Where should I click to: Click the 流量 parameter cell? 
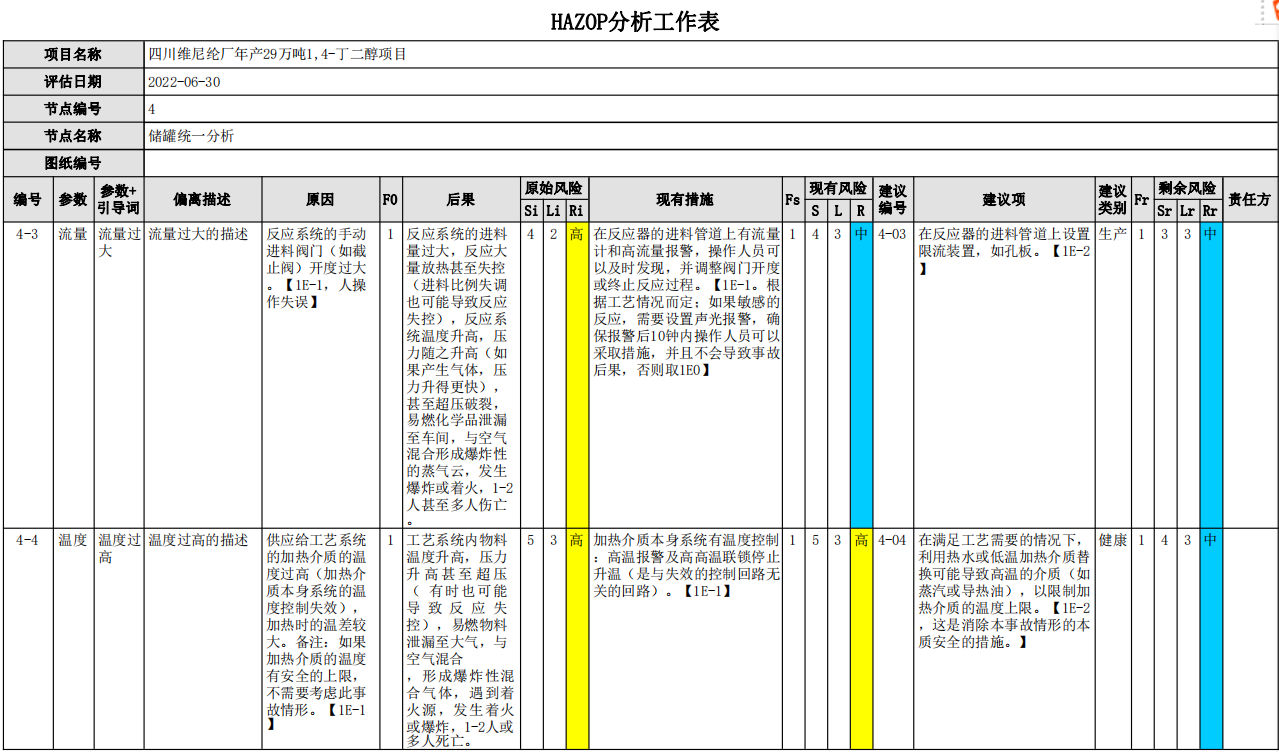(x=73, y=375)
